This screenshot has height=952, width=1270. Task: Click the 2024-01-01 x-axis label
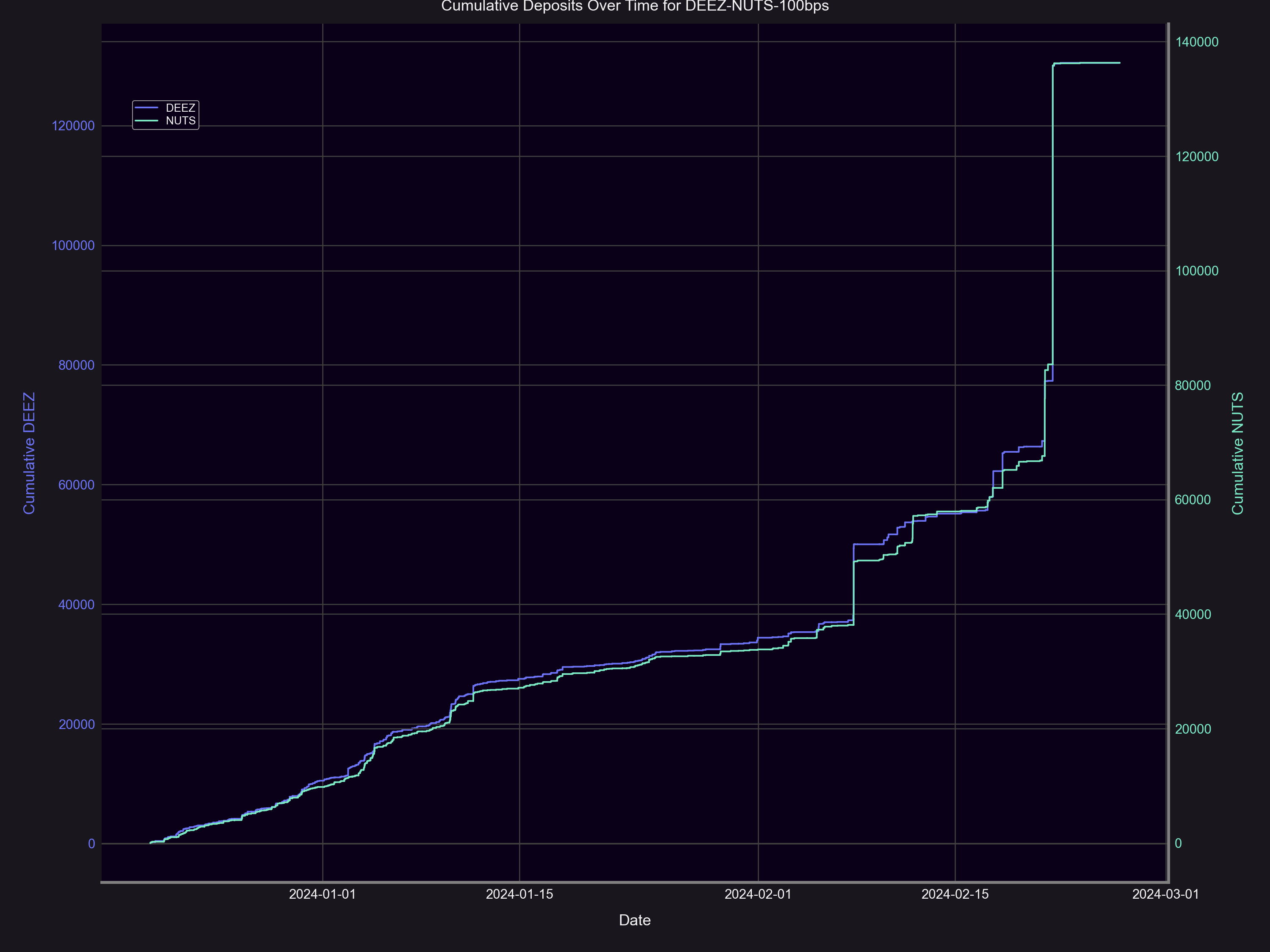[x=322, y=894]
